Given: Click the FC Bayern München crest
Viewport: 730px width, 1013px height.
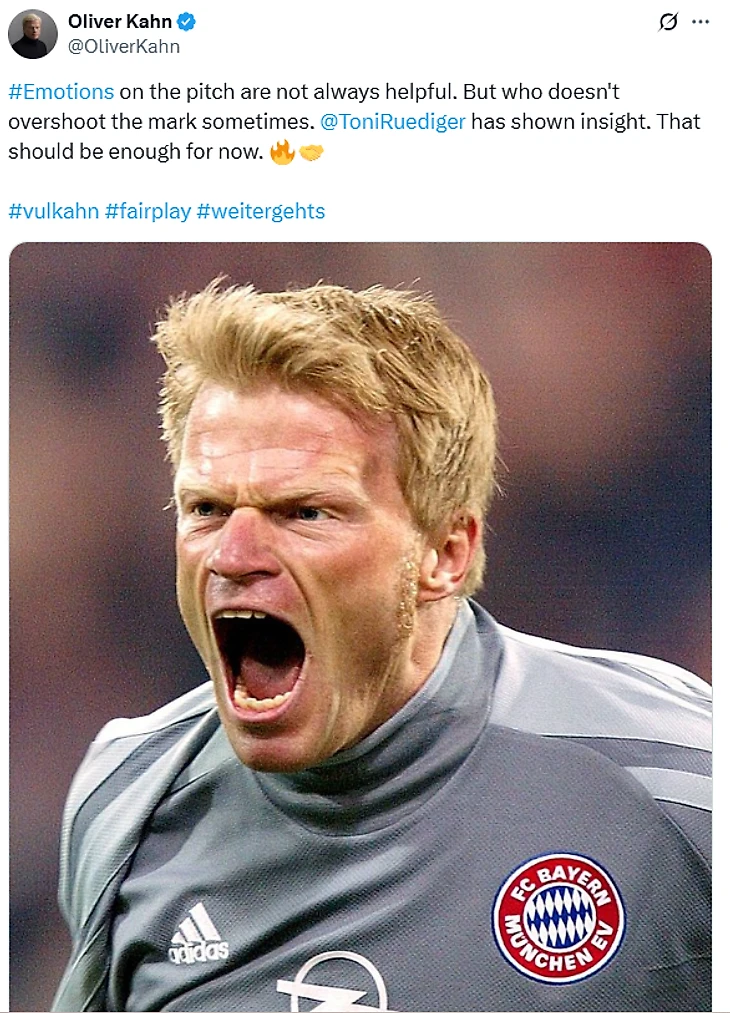Looking at the screenshot, I should [x=558, y=917].
